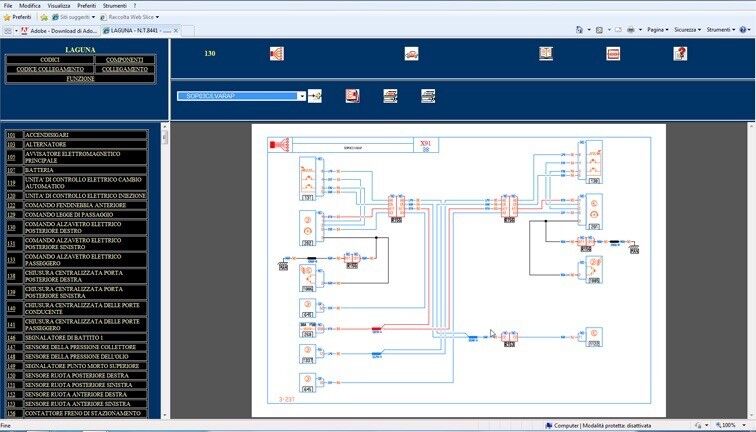
Task: Open the Sicurezza dropdown menu
Action: coord(687,30)
